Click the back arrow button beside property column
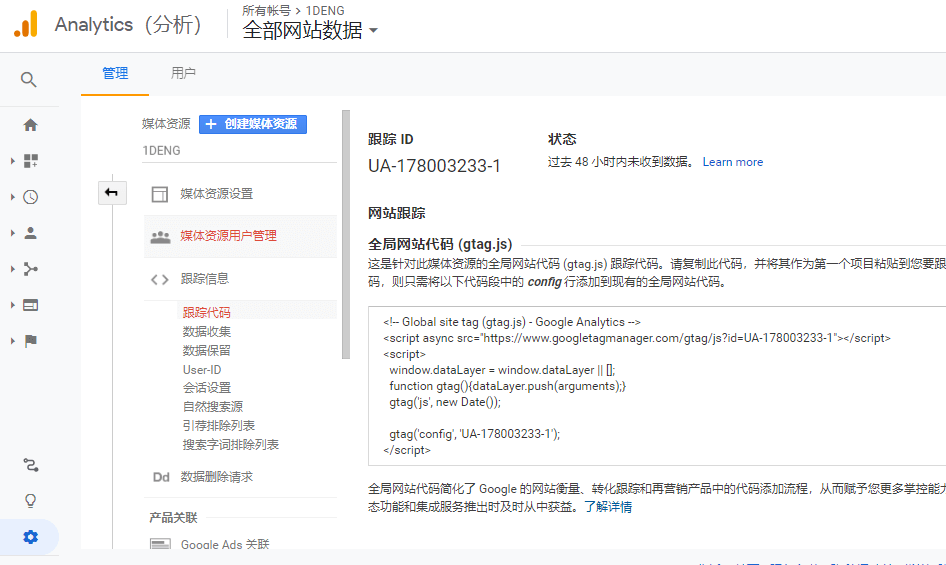946x565 pixels. click(x=111, y=192)
